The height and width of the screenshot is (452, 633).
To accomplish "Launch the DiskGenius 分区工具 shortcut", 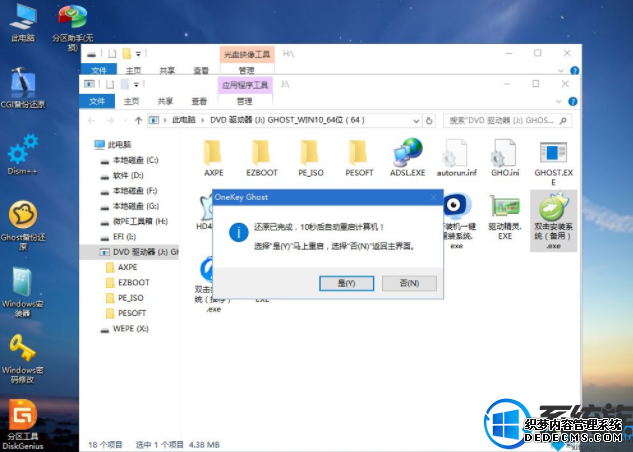I will 23,425.
